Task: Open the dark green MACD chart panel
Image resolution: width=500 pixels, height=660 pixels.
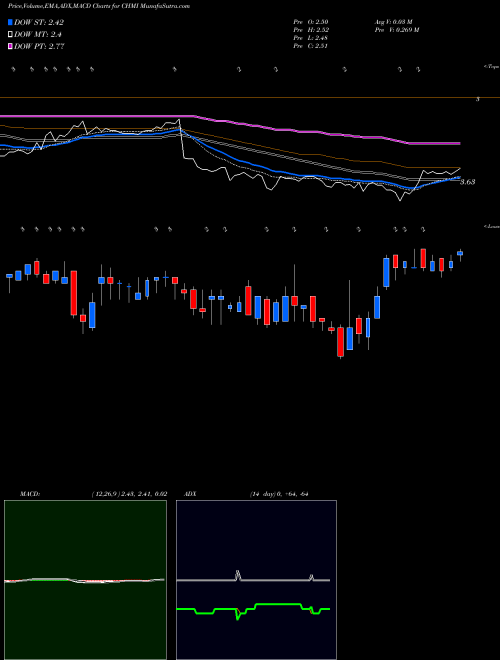Action: pyautogui.click(x=85, y=580)
